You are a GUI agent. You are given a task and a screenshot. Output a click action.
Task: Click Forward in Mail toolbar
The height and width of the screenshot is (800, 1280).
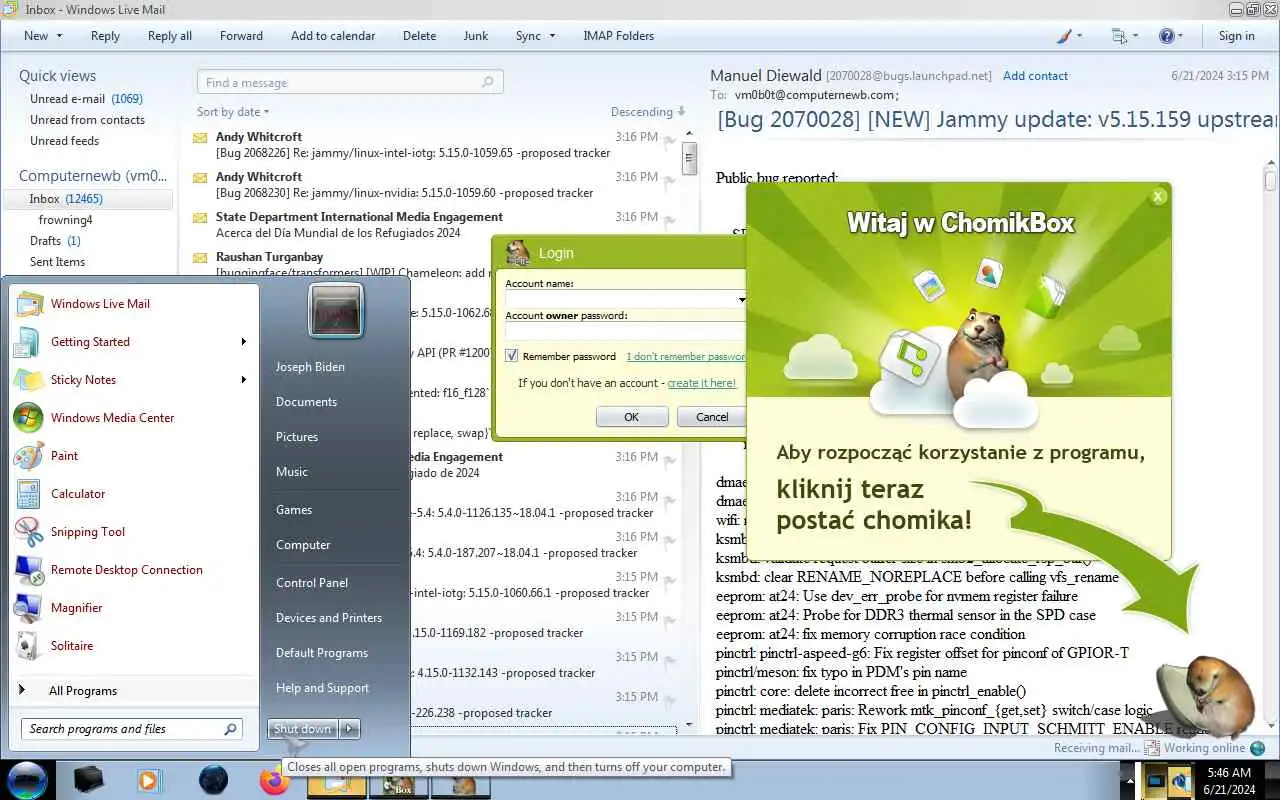241,36
